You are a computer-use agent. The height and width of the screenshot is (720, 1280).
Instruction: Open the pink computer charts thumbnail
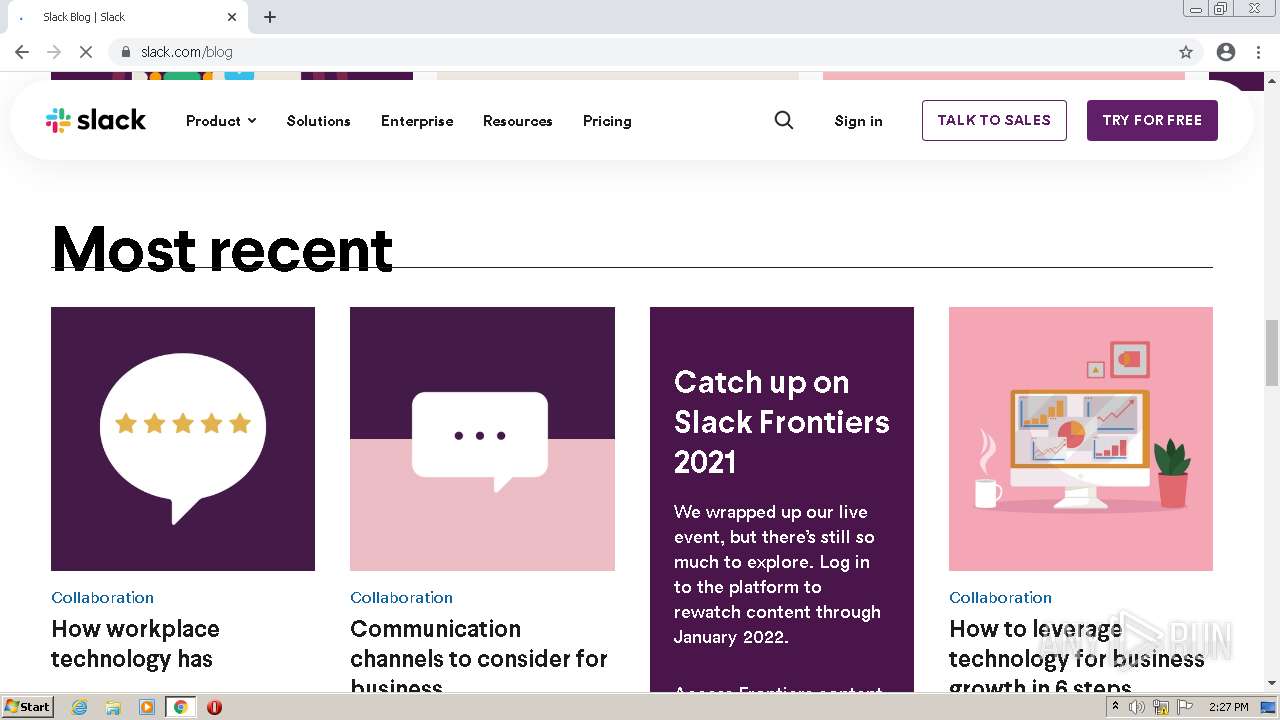(x=1081, y=439)
